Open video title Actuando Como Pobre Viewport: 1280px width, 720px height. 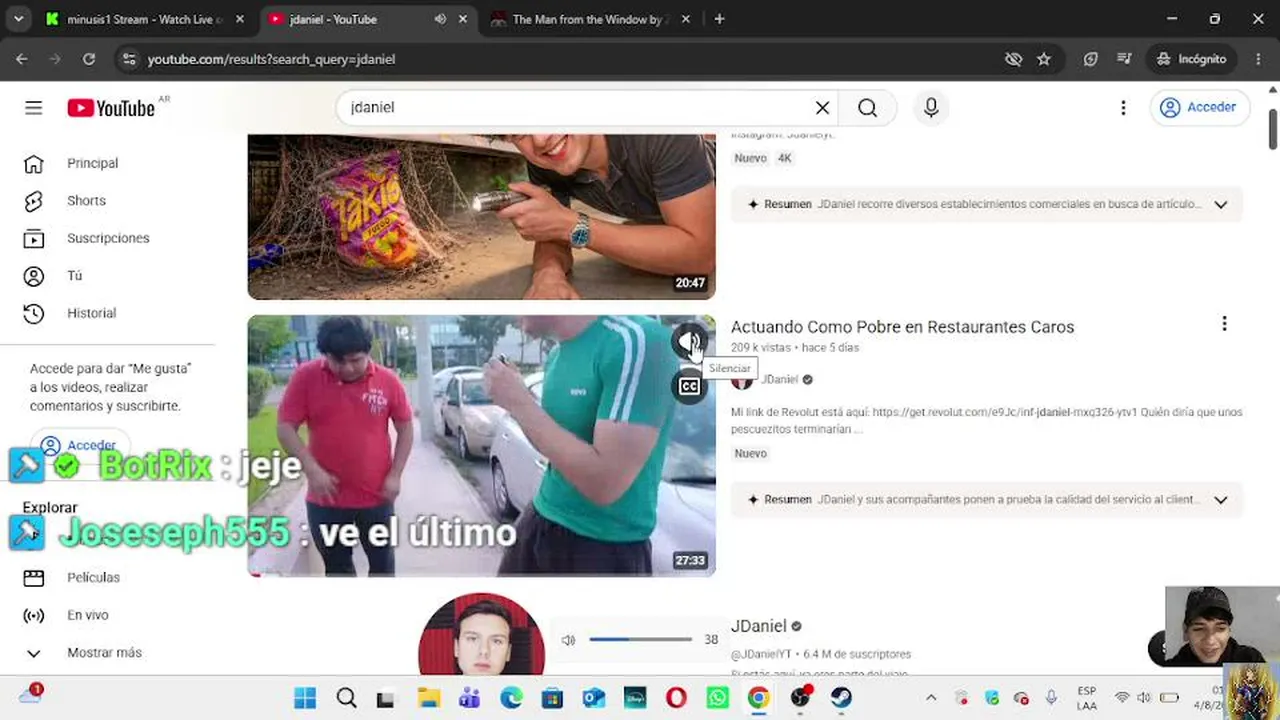[902, 327]
